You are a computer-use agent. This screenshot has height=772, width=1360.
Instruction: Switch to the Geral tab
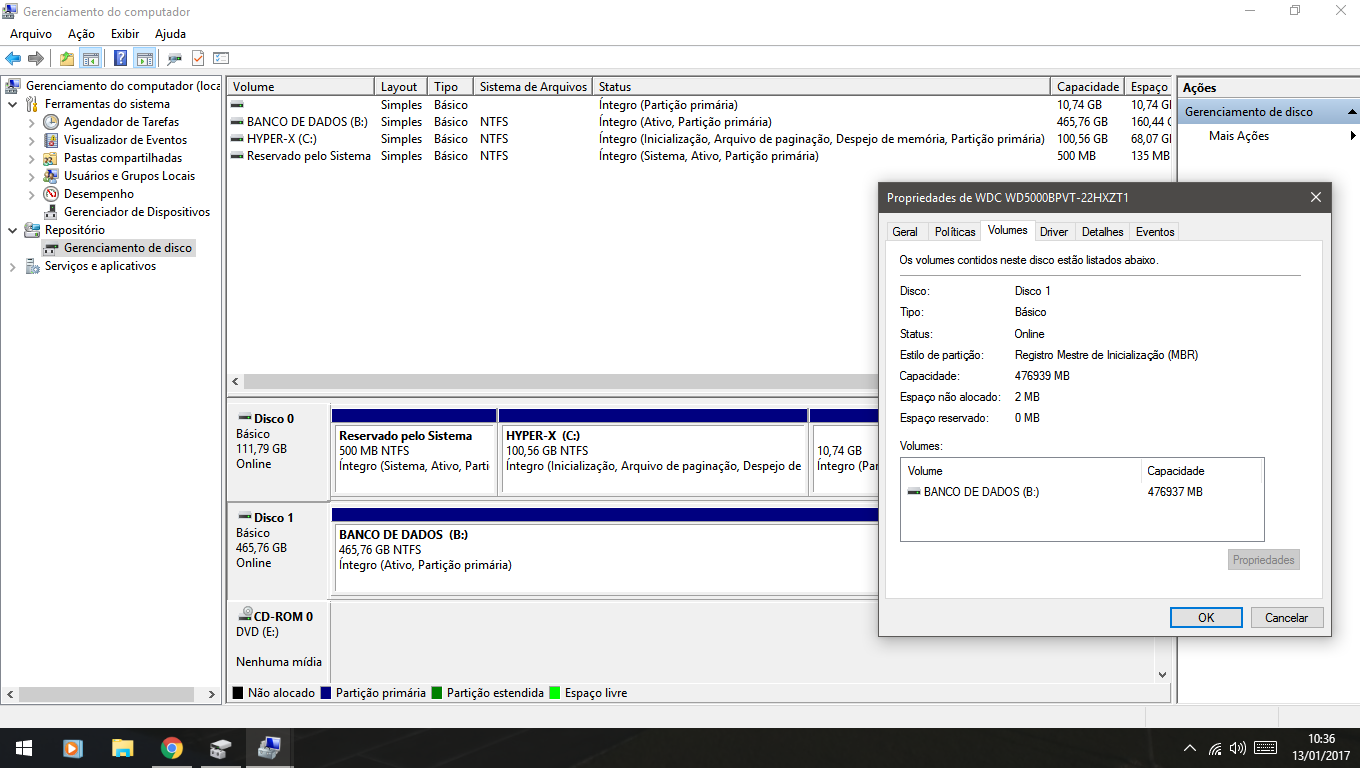pos(905,232)
